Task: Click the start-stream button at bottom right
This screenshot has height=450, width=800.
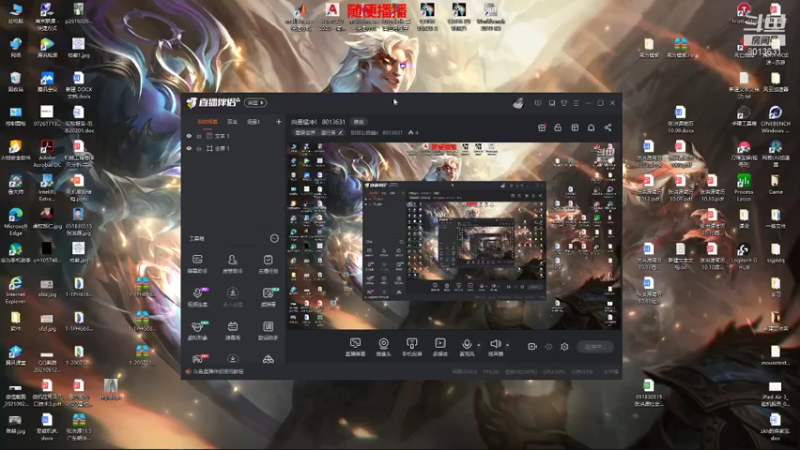Action: pyautogui.click(x=595, y=347)
